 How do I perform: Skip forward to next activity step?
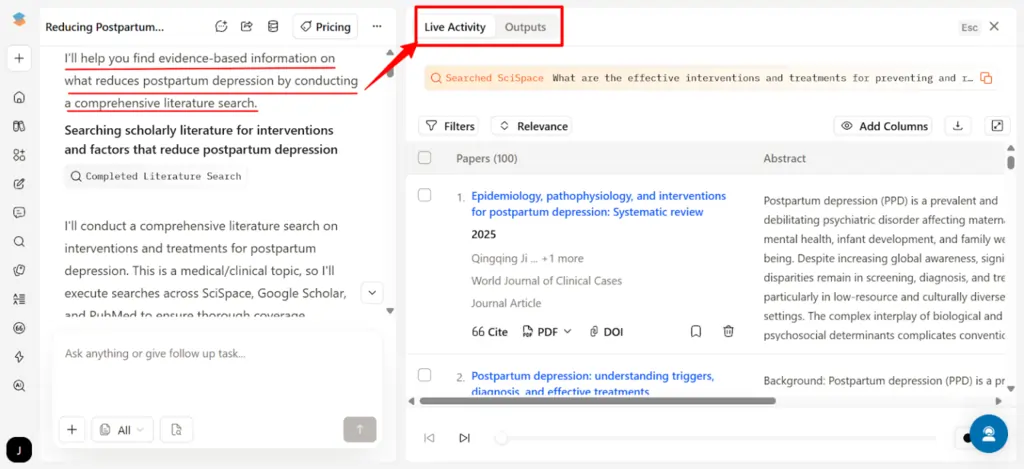point(464,438)
